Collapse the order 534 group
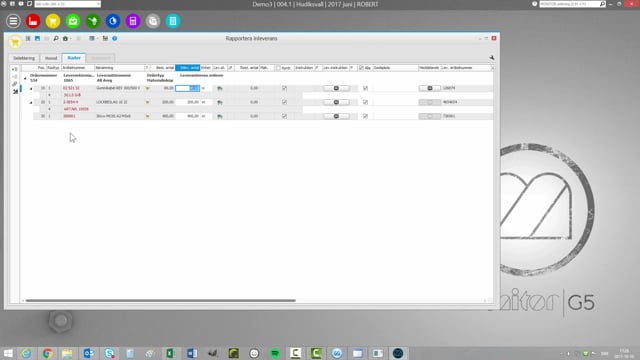 click(25, 78)
